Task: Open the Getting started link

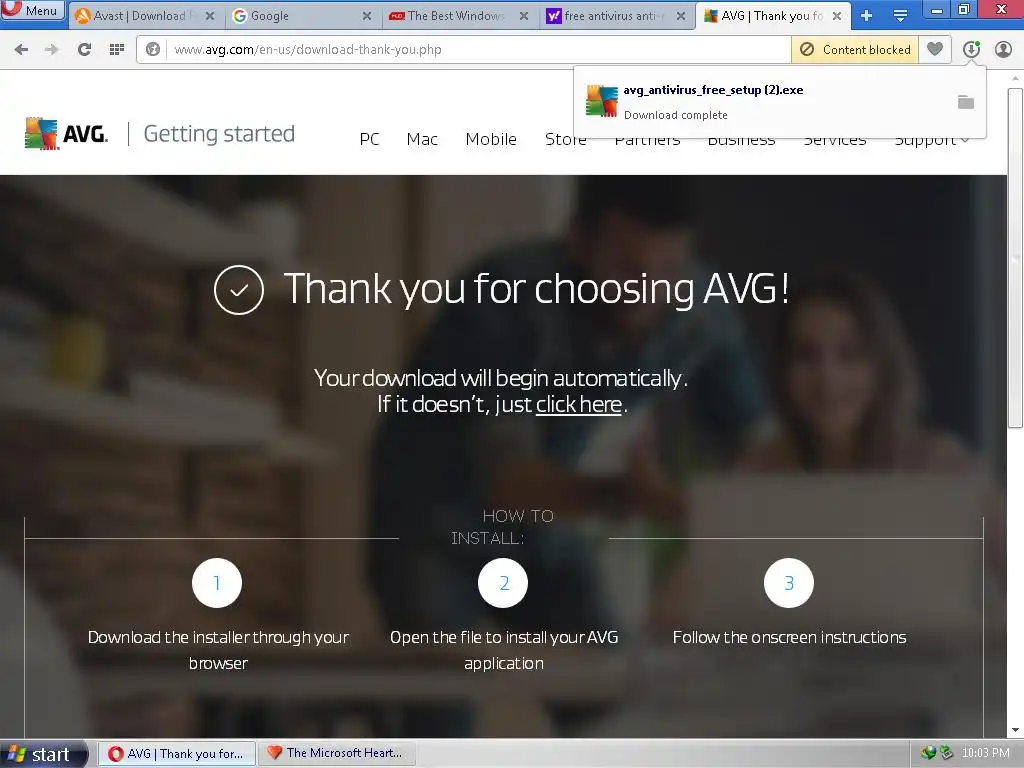Action: point(219,134)
